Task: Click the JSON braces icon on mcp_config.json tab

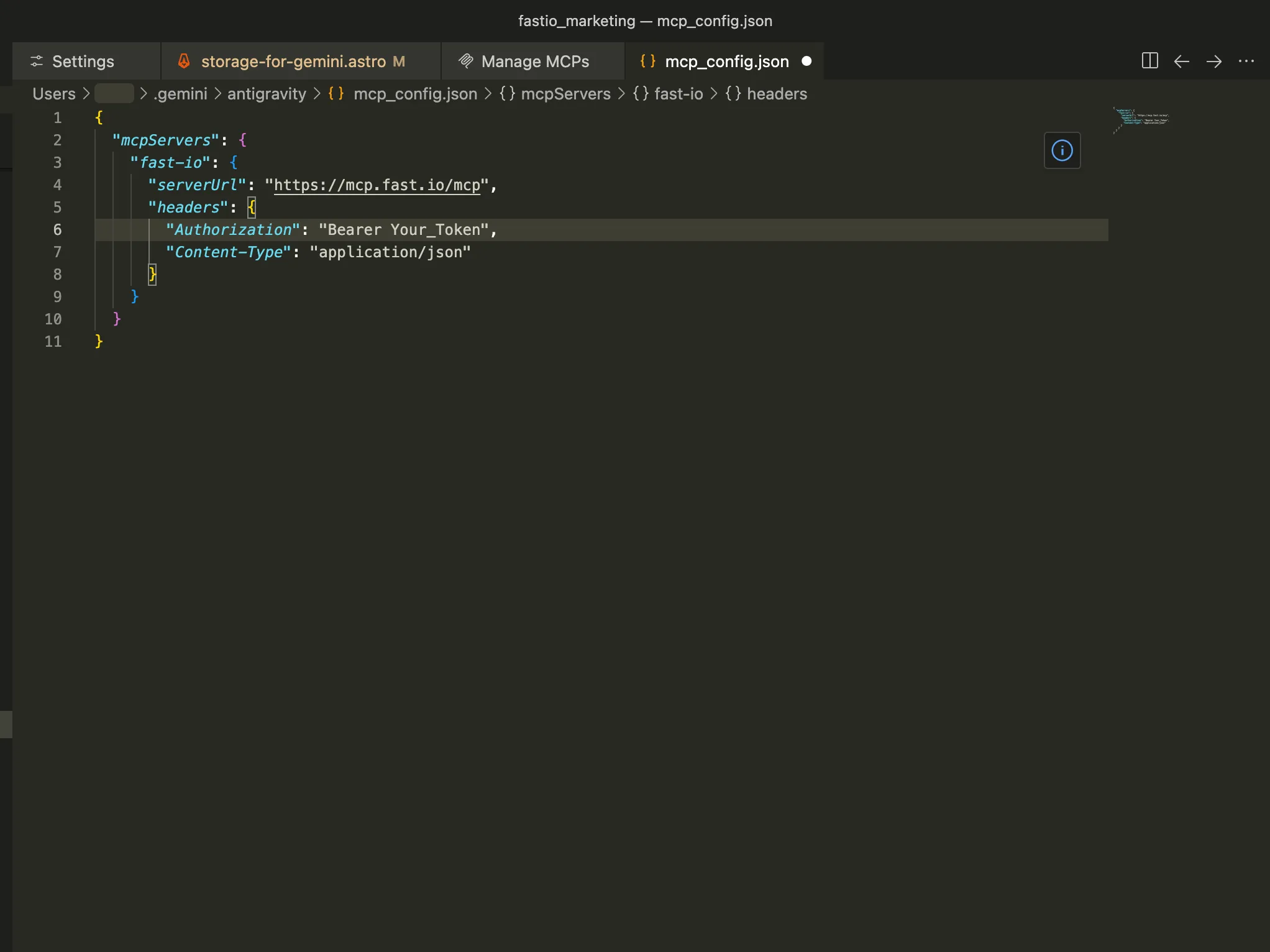Action: pos(646,61)
